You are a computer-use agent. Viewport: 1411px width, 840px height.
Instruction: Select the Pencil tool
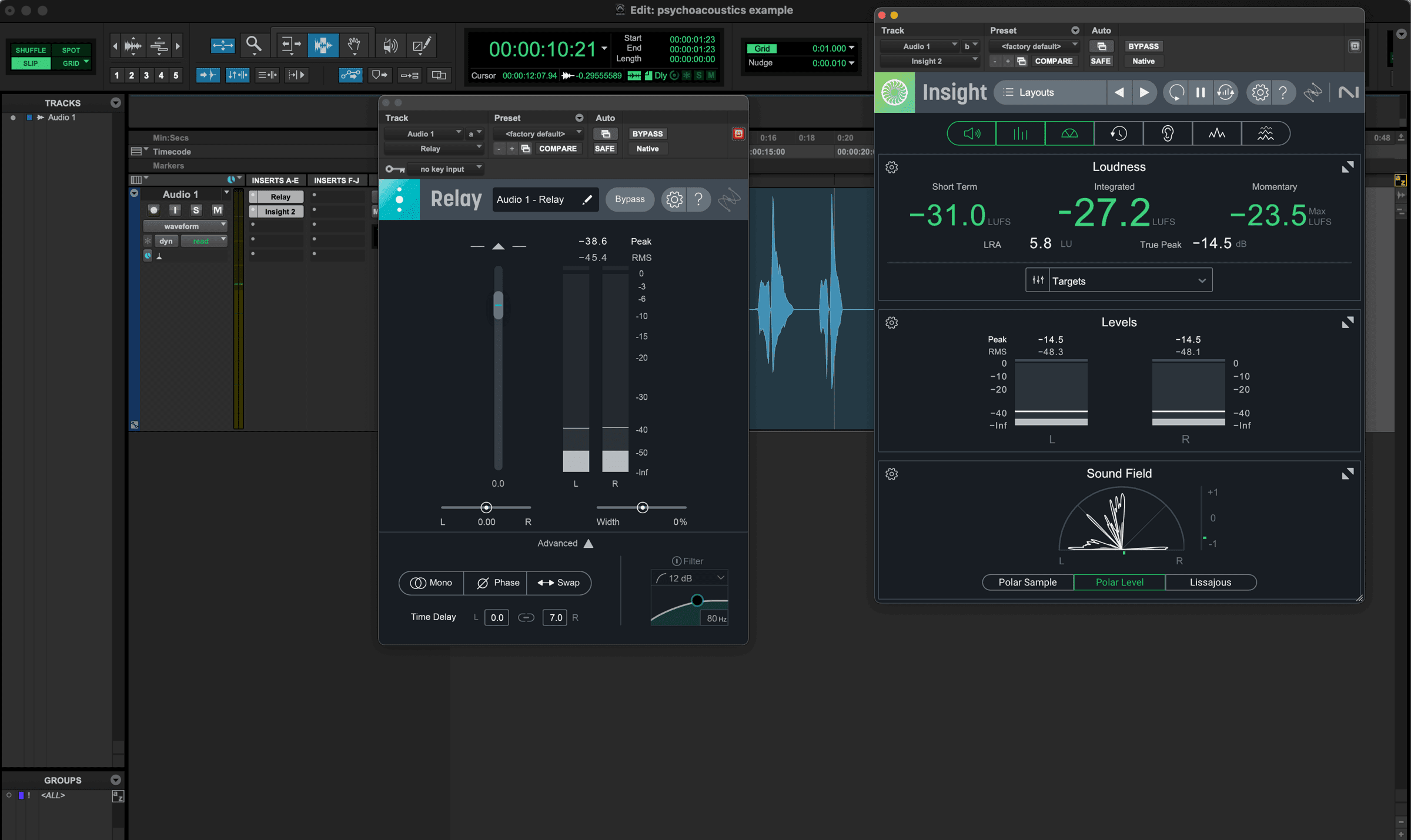point(422,45)
